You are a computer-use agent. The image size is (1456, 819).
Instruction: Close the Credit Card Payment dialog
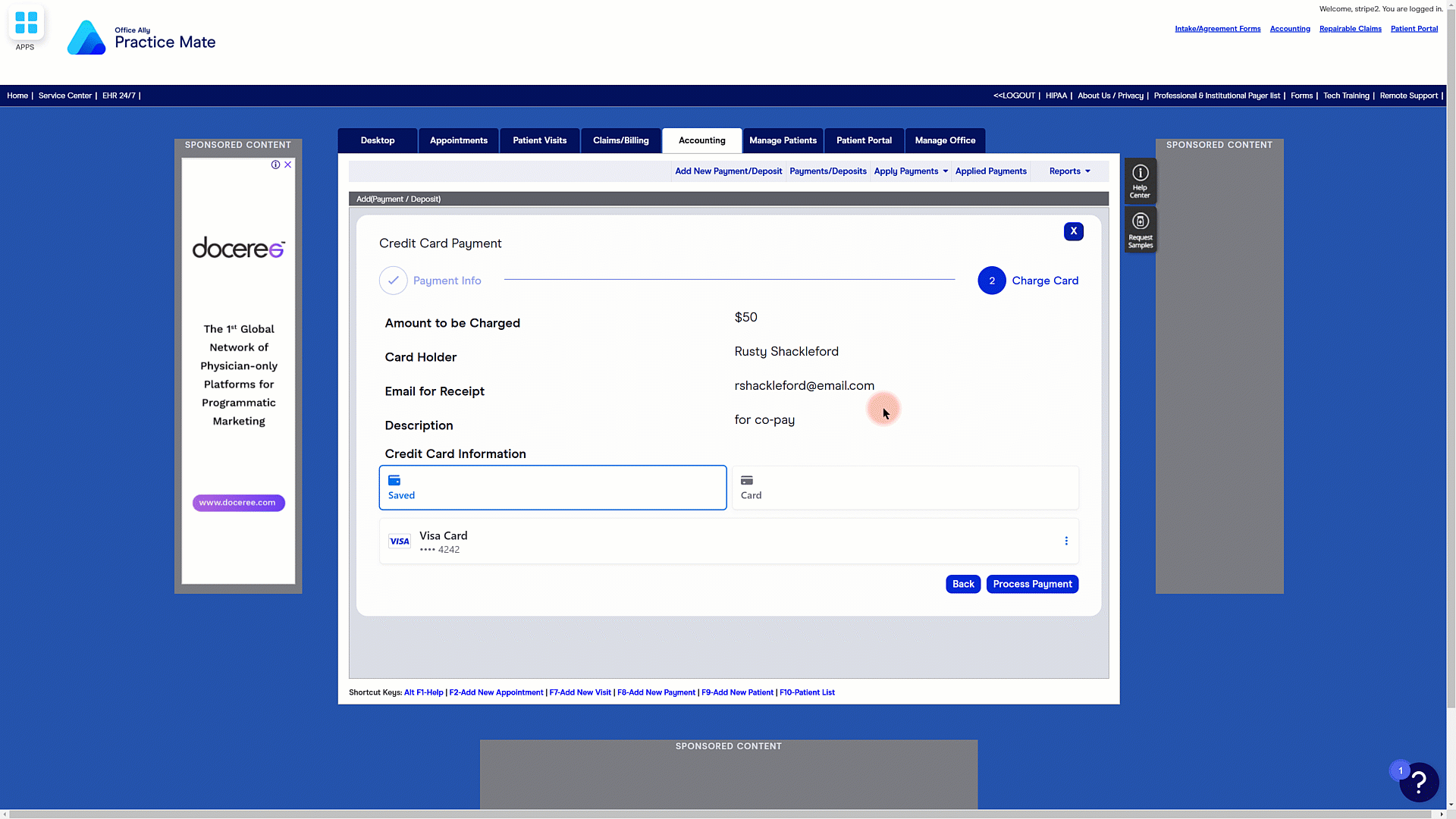coord(1073,231)
